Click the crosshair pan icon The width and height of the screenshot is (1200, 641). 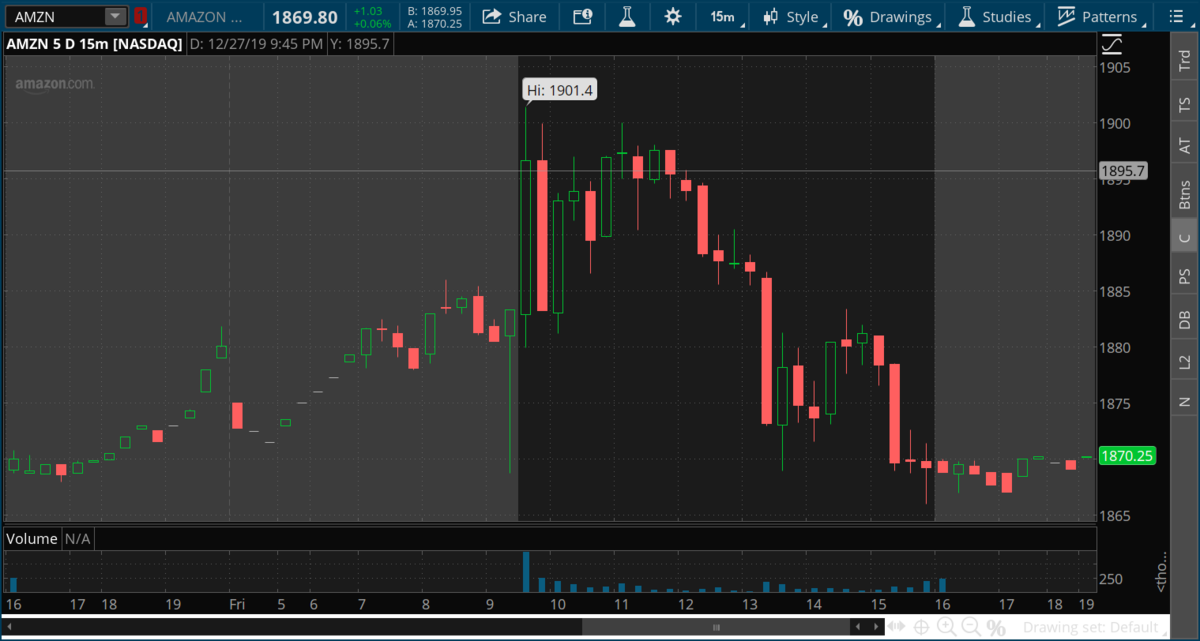tap(921, 627)
